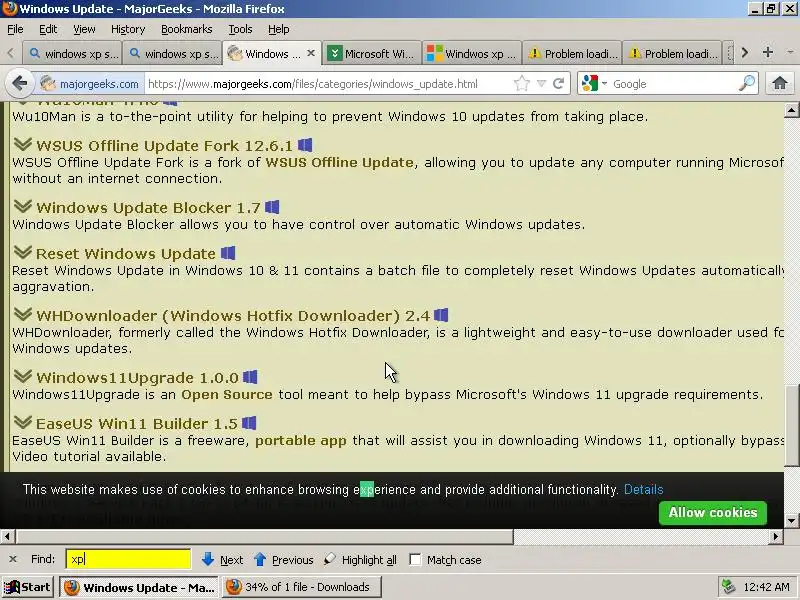Click the Next find arrow icon
The image size is (800, 600).
pyautogui.click(x=208, y=559)
